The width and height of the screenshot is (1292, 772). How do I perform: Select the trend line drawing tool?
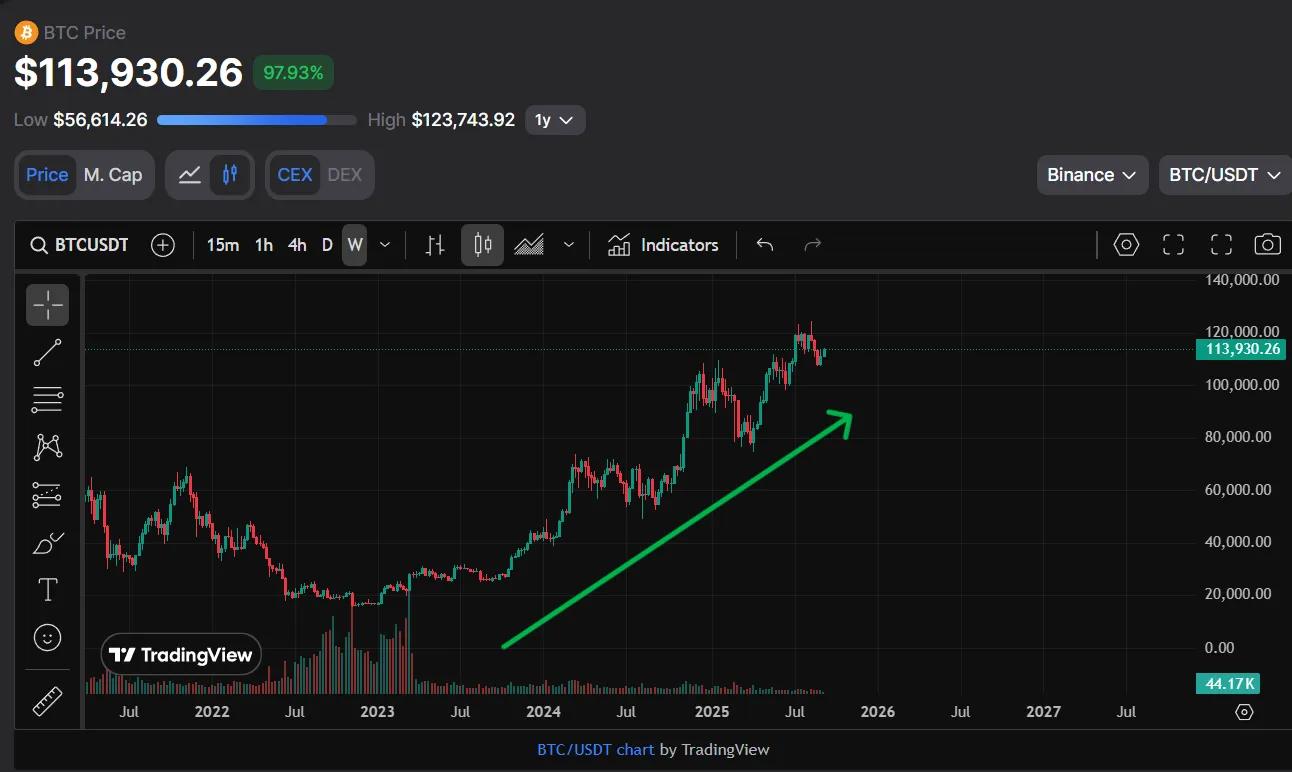pos(47,353)
